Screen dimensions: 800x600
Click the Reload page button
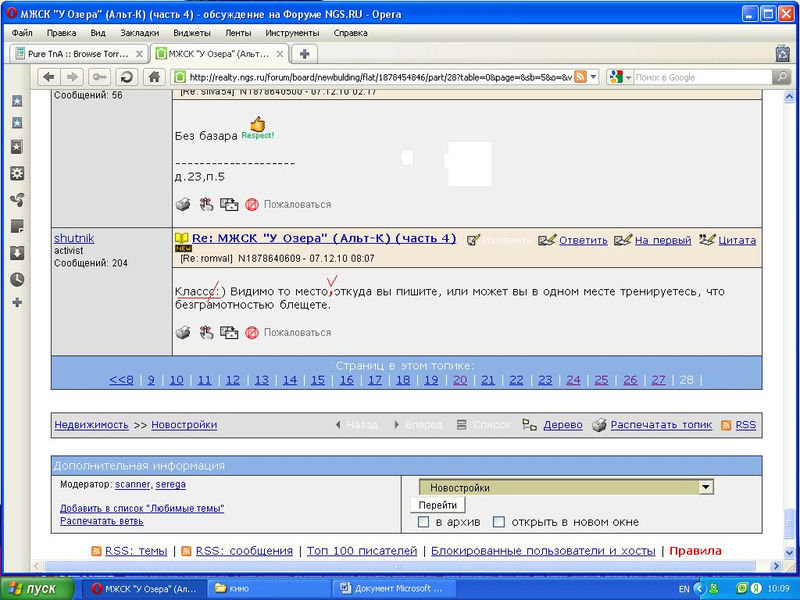[126, 76]
